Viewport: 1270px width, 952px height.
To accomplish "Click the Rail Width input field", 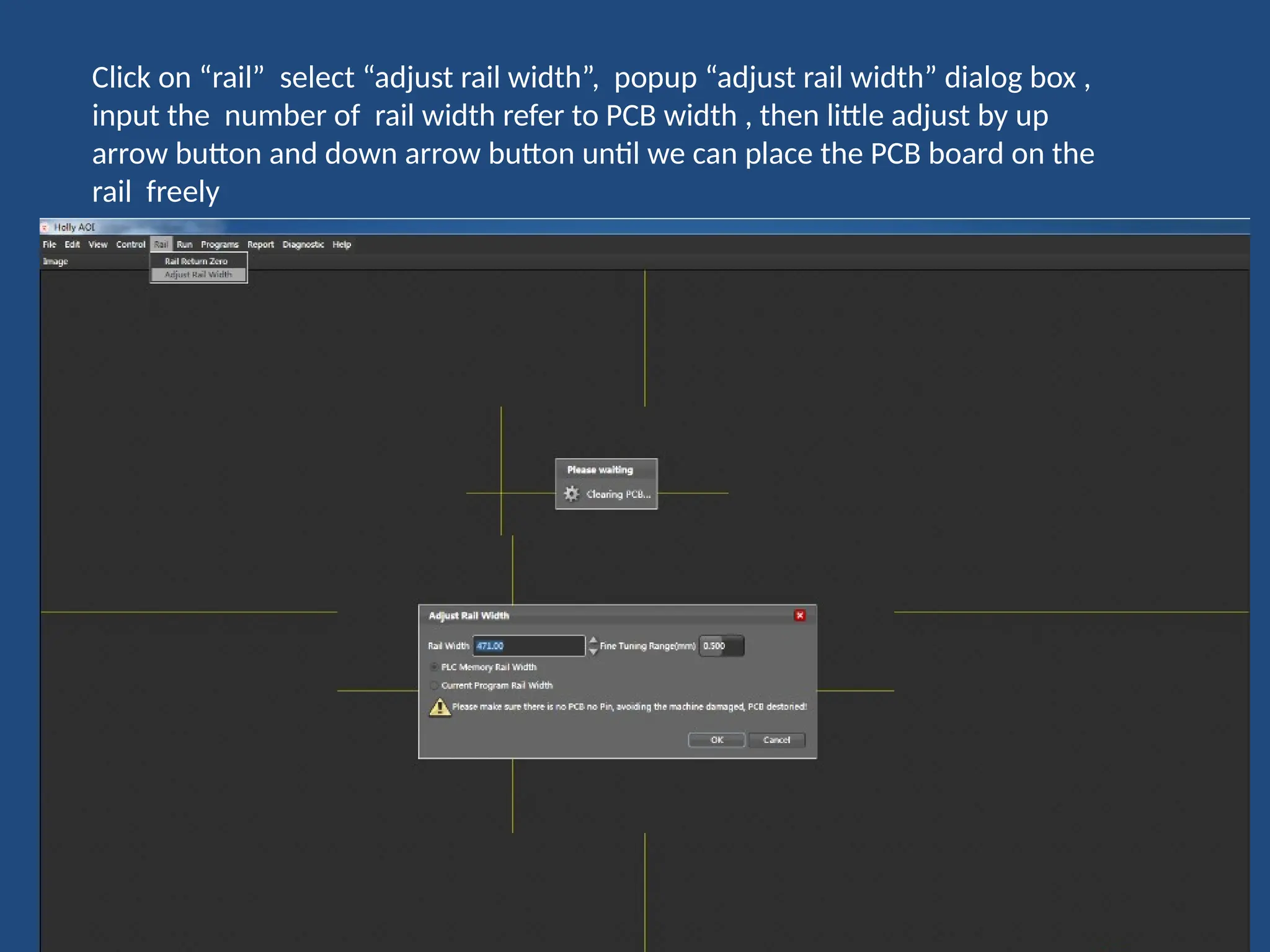I will pyautogui.click(x=528, y=646).
